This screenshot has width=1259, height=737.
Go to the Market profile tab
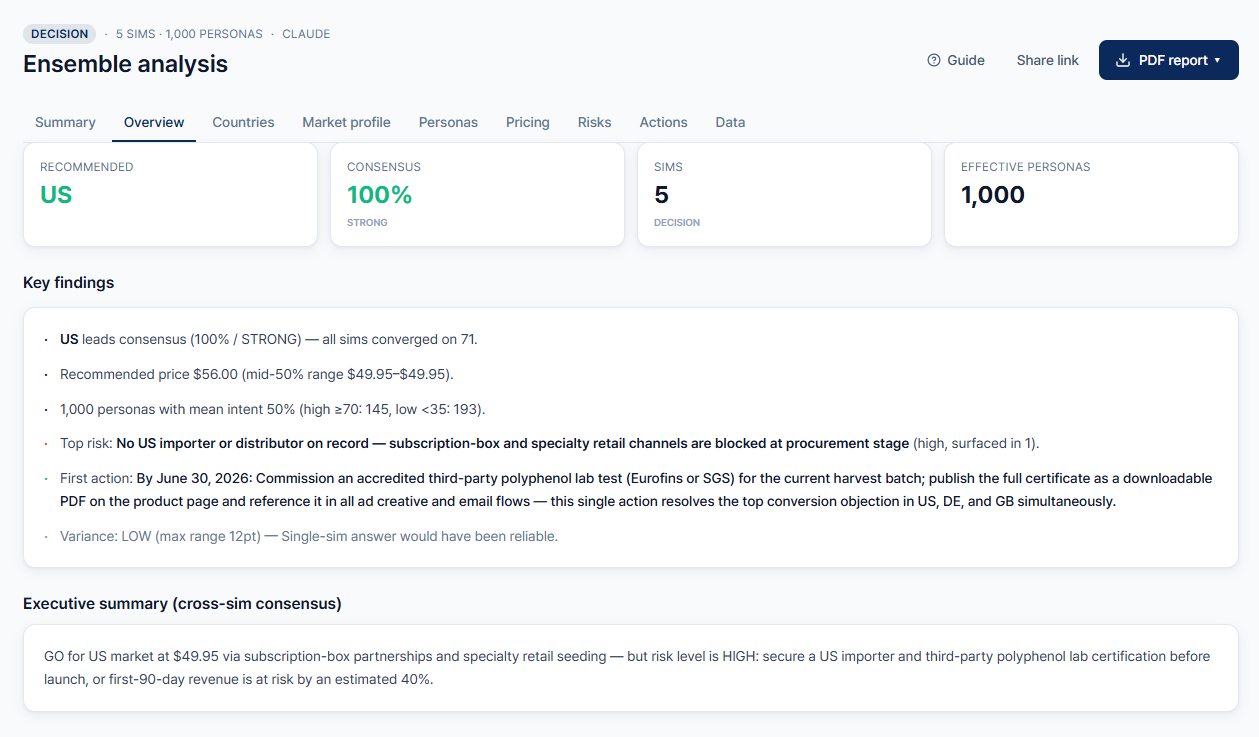[x=346, y=122]
